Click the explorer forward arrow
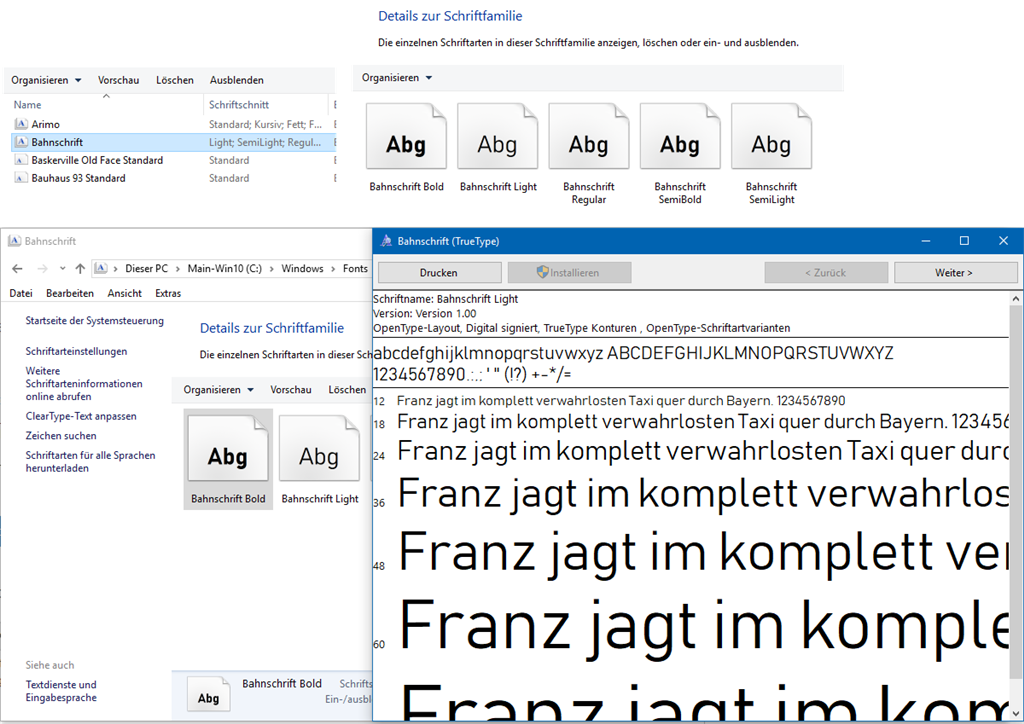 click(x=42, y=268)
